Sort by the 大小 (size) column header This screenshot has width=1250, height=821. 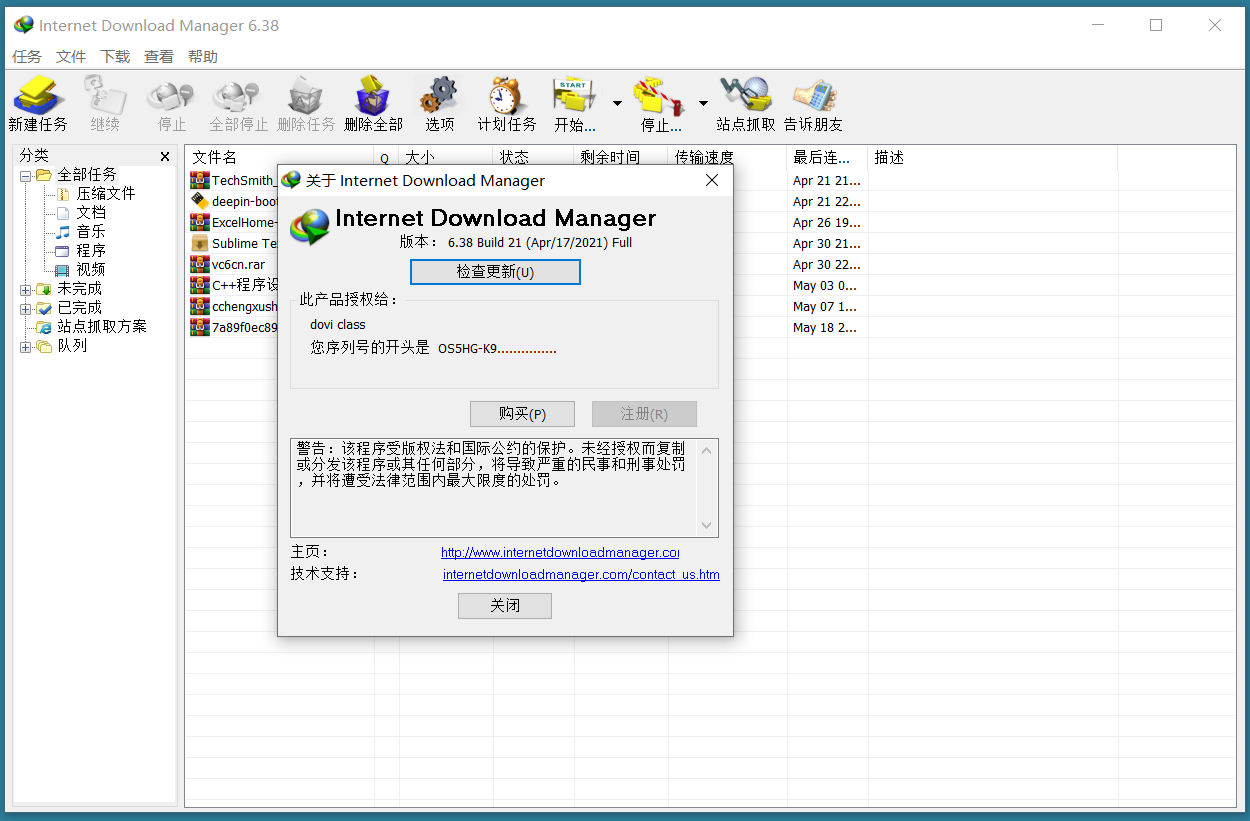click(446, 157)
